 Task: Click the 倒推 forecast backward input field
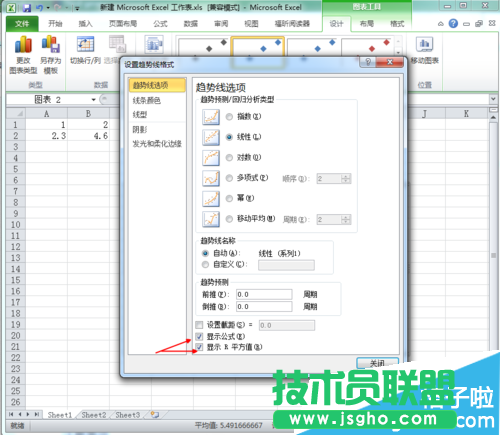pos(264,307)
